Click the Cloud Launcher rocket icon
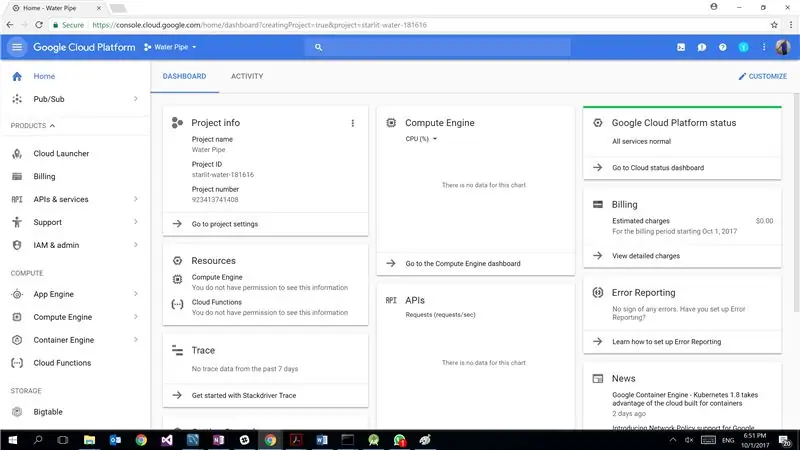This screenshot has width=800, height=450. coord(17,154)
